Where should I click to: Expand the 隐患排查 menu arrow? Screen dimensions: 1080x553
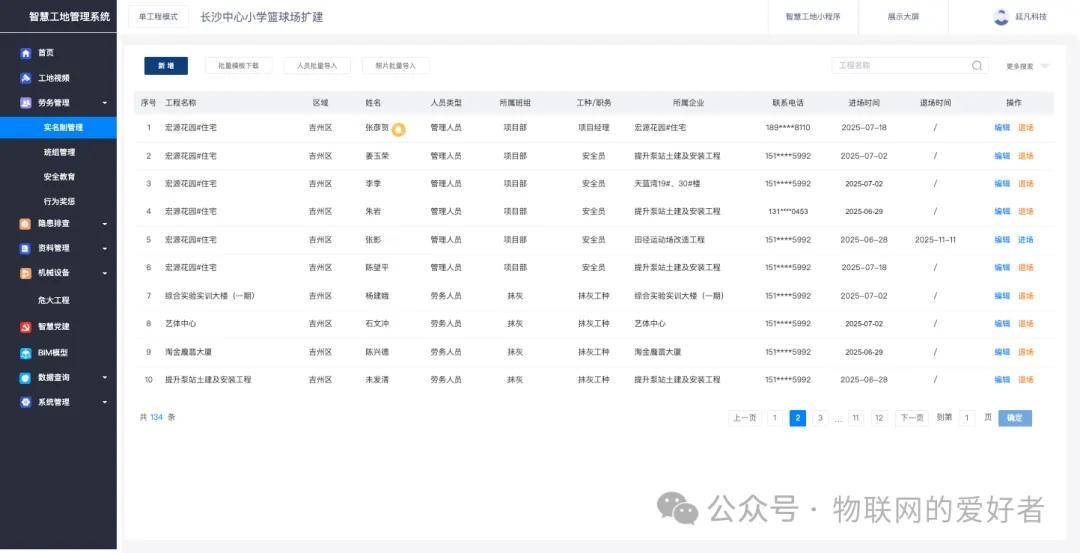(x=105, y=224)
